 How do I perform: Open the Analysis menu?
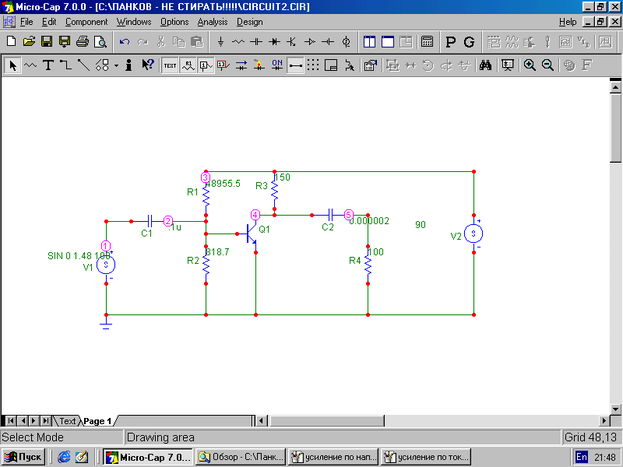[212, 21]
